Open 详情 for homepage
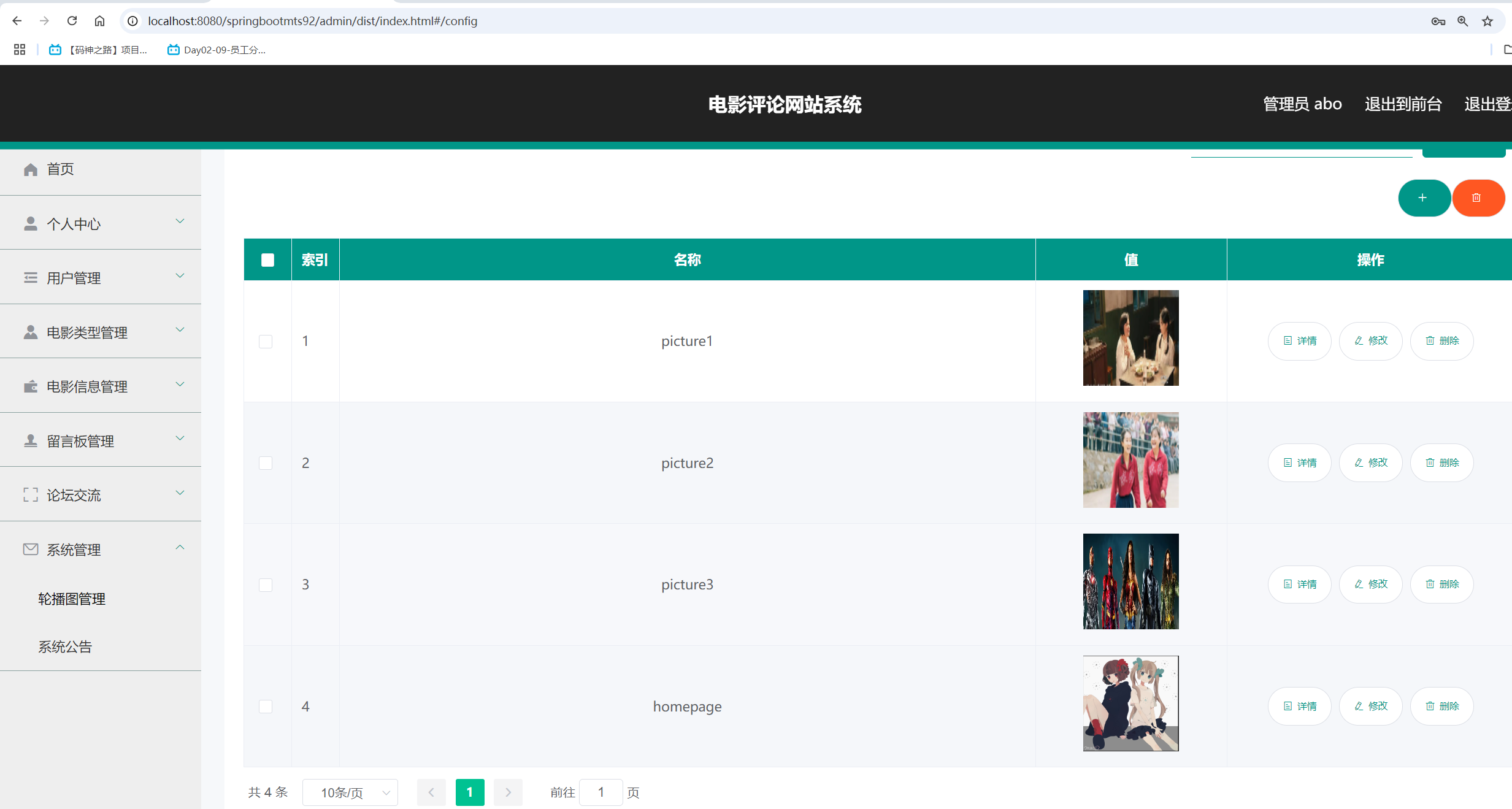 1300,706
